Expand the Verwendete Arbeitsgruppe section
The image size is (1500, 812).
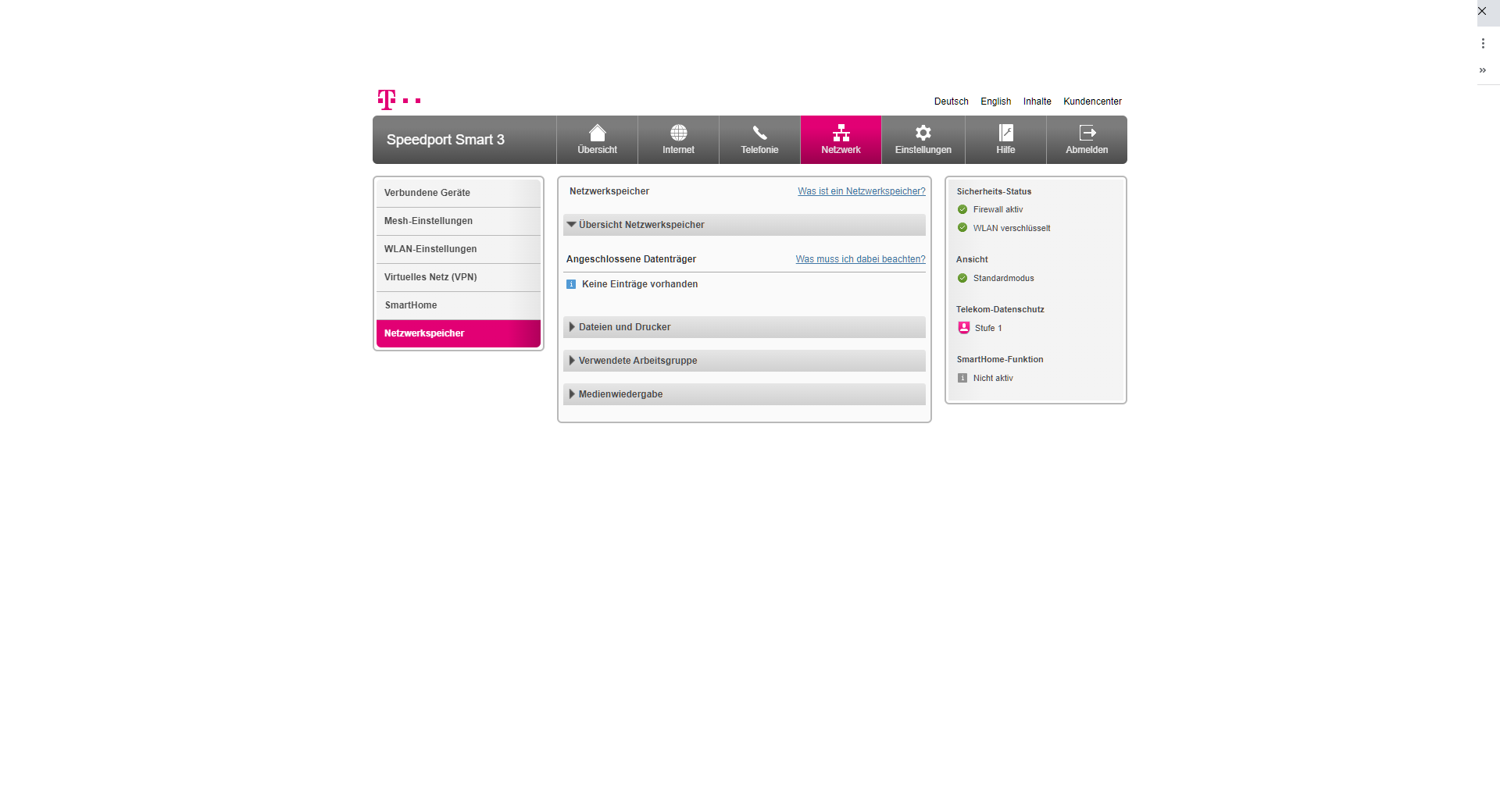pos(745,361)
